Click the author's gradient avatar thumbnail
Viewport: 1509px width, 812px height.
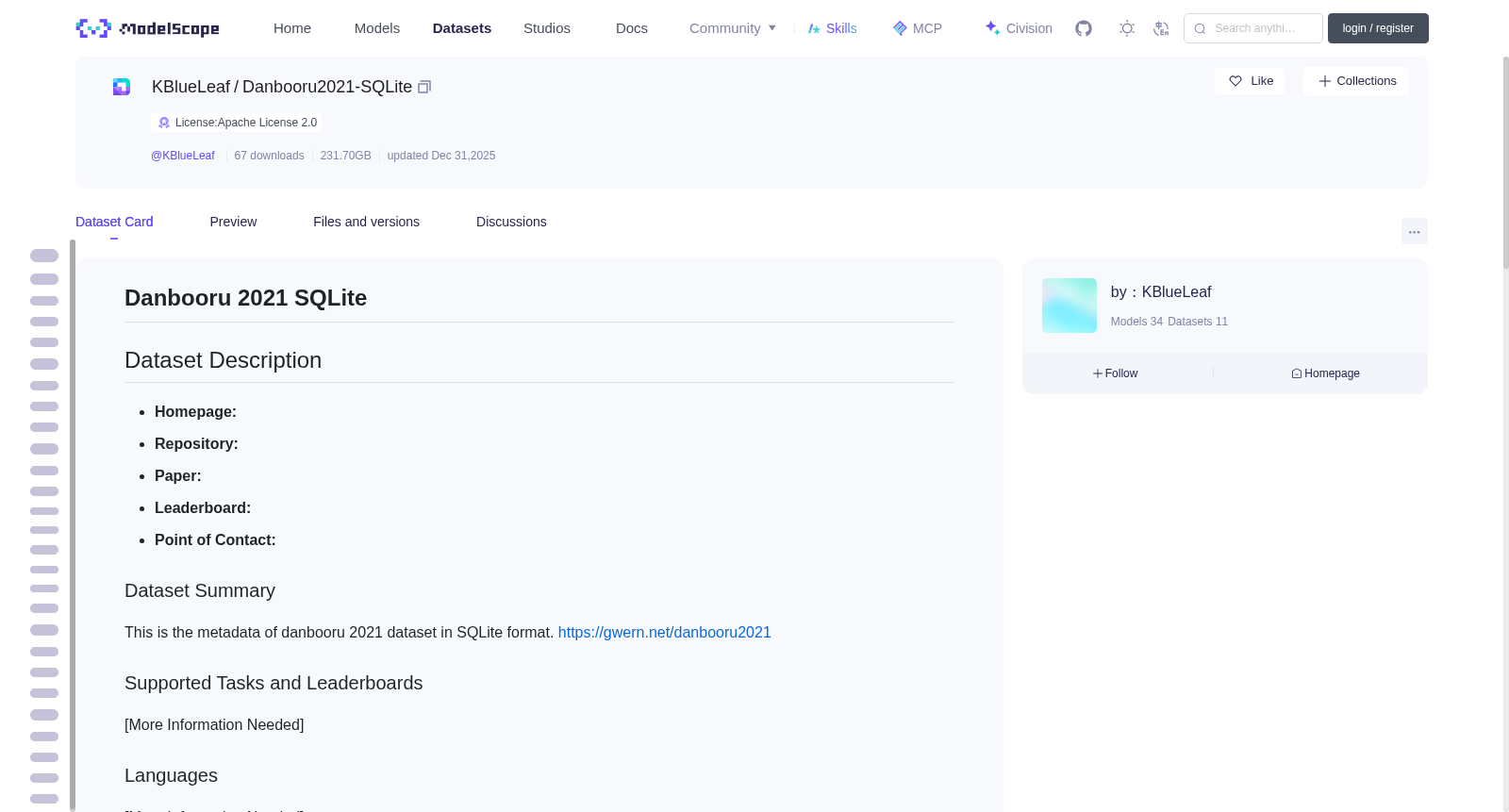pos(1070,306)
